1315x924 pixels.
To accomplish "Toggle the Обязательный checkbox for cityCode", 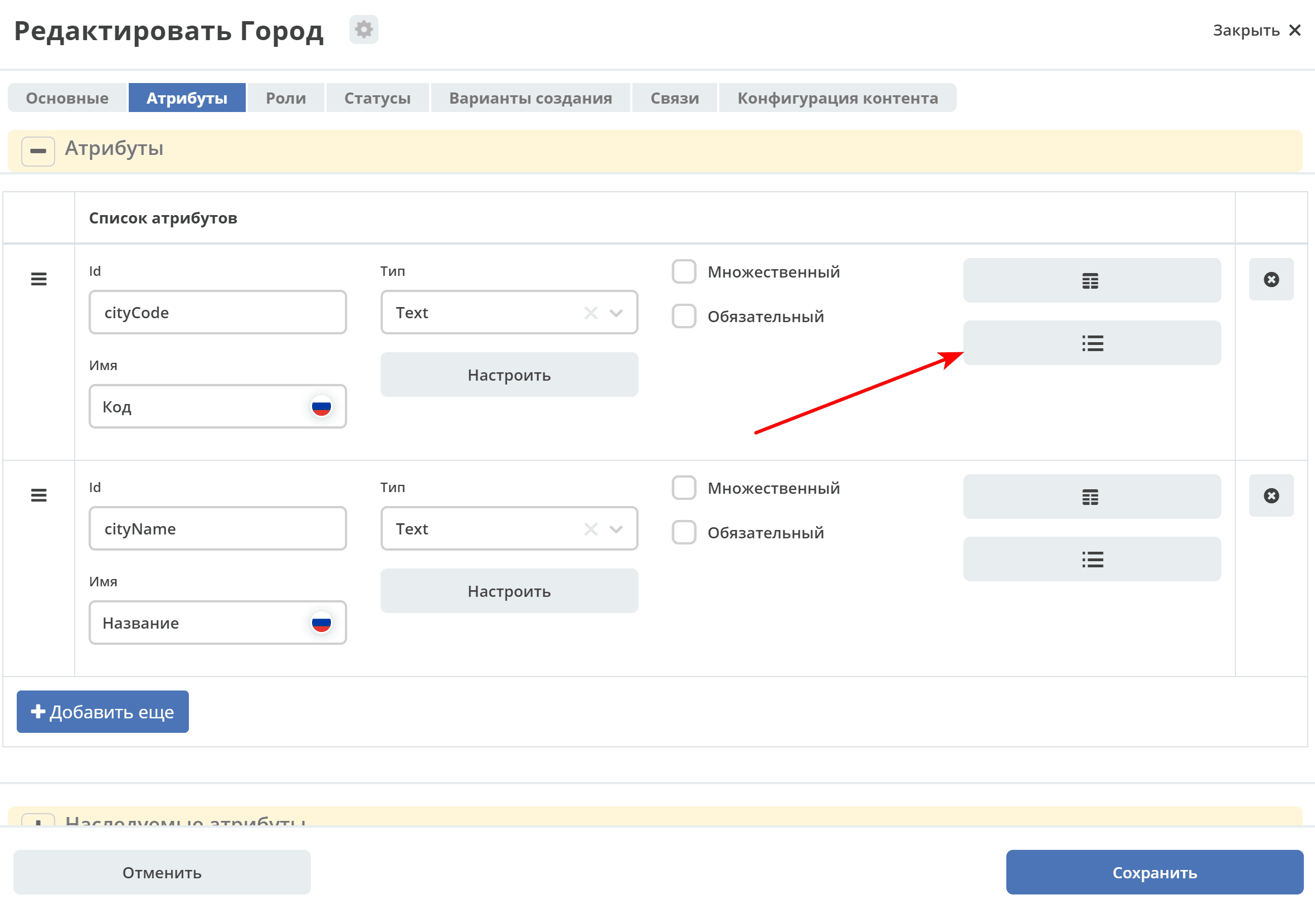I will (684, 316).
